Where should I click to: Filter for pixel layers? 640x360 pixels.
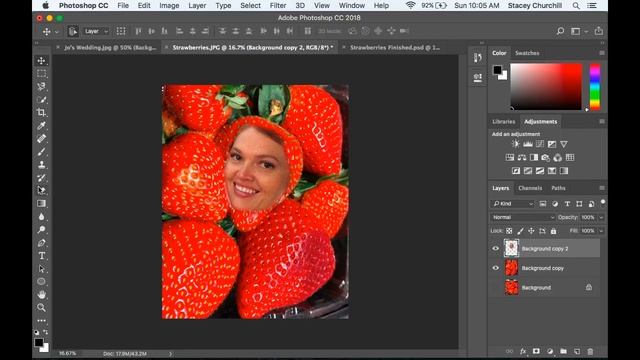coord(543,204)
